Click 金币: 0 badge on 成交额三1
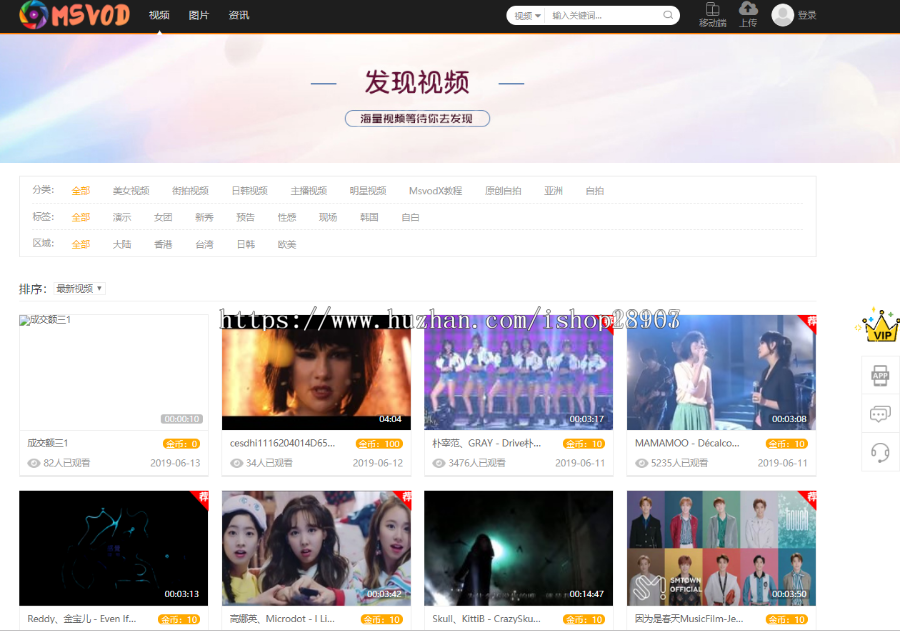This screenshot has height=635, width=900. click(x=181, y=444)
